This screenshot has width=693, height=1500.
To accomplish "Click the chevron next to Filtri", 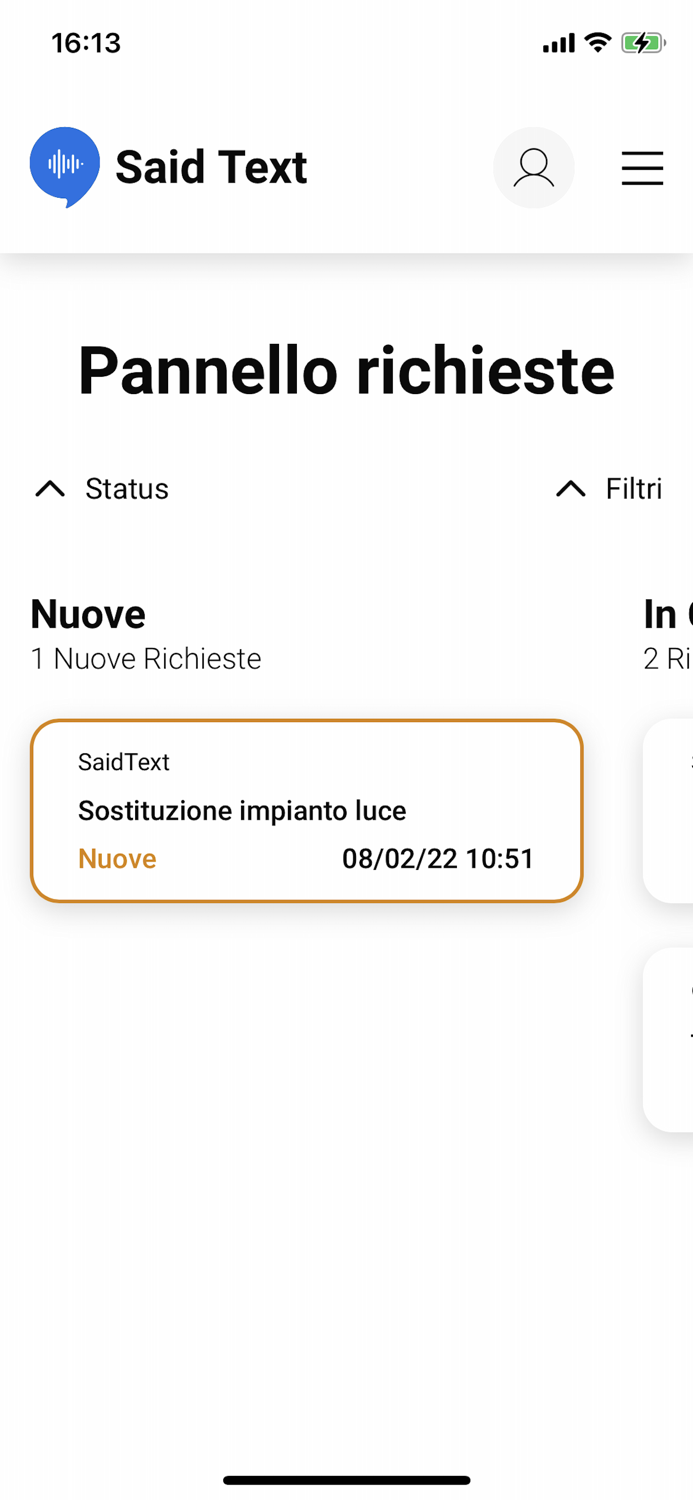I will (x=570, y=489).
